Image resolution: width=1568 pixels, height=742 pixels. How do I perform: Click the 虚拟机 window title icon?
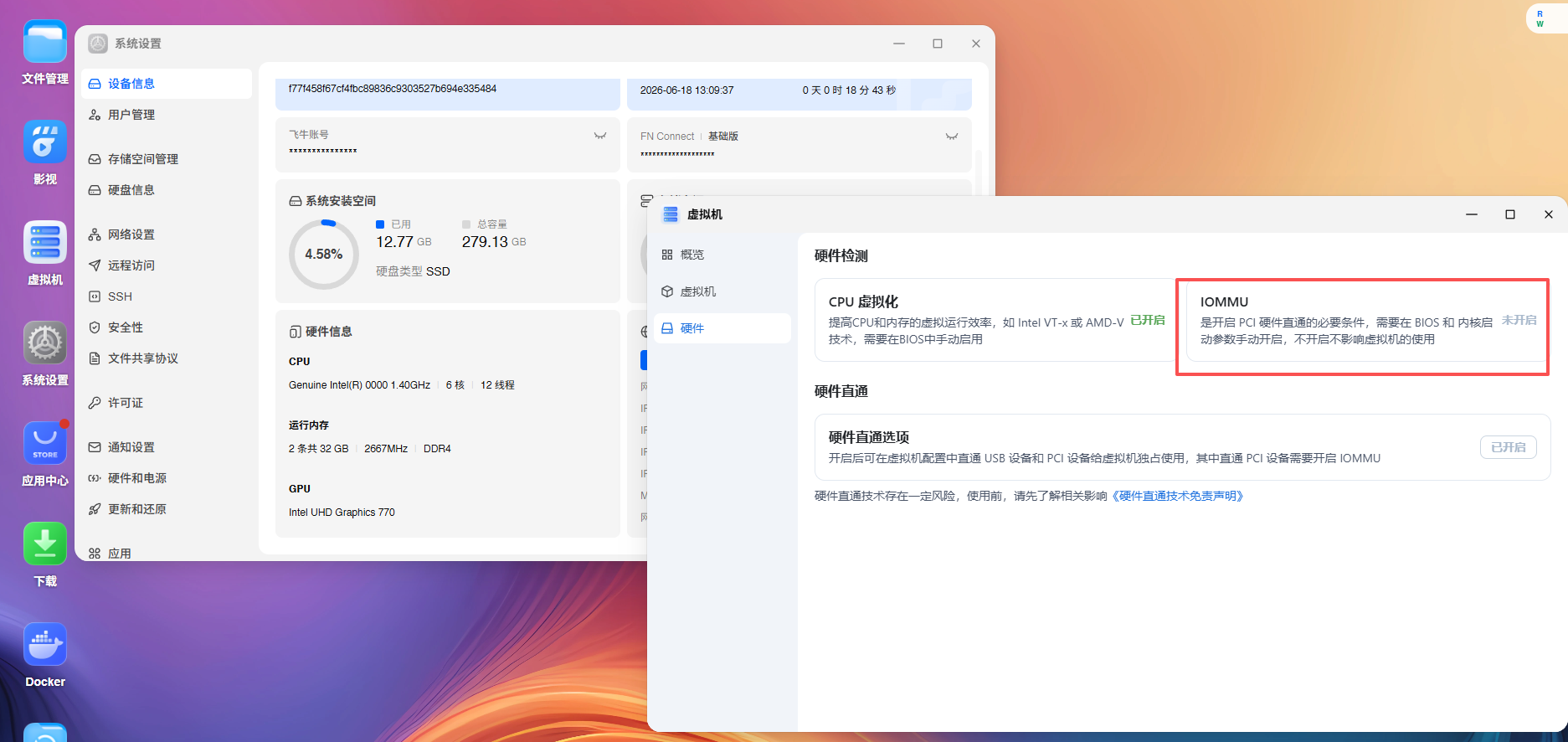[671, 214]
